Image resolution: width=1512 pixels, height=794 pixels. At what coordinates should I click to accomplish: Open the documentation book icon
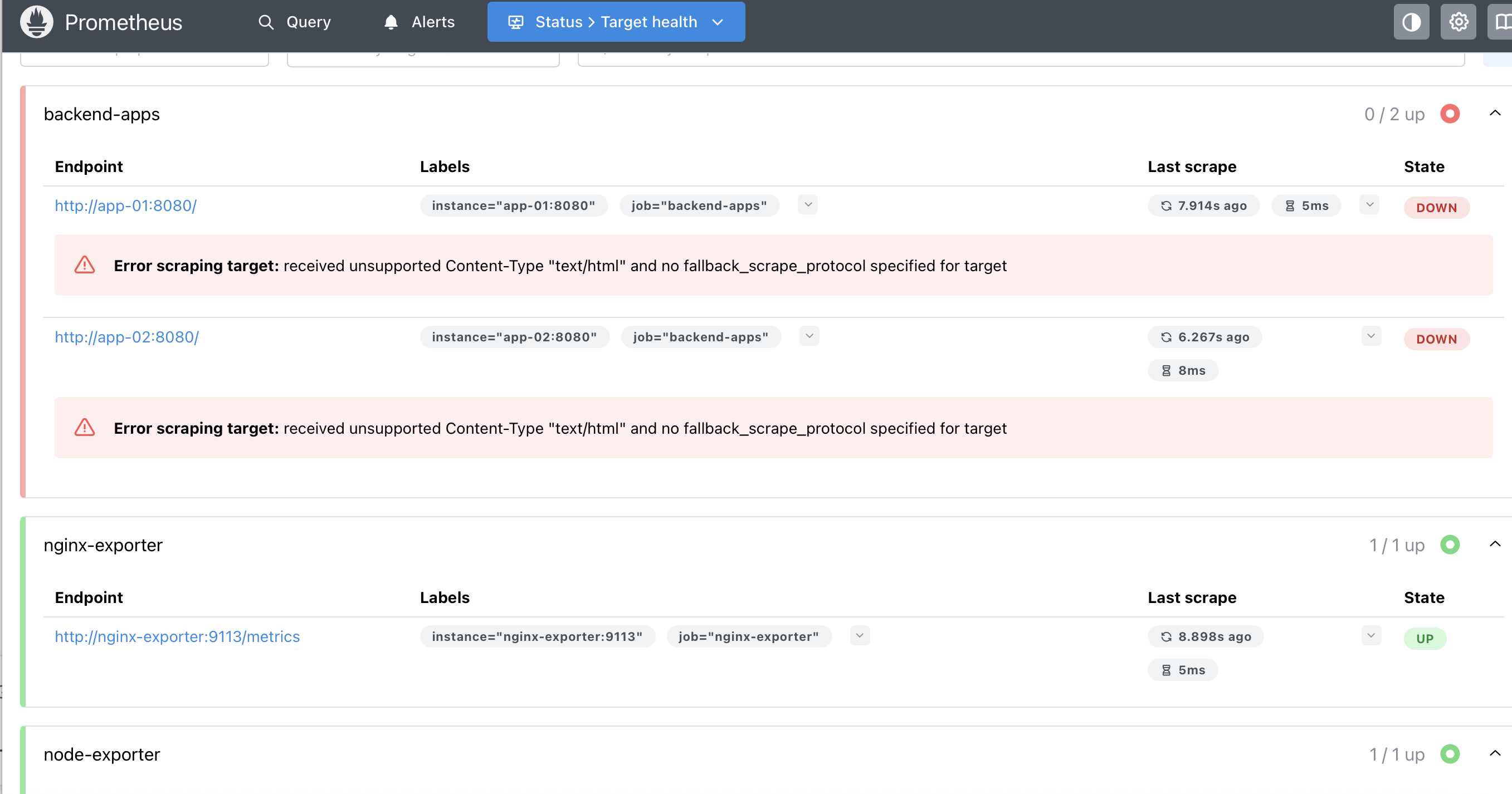[1501, 22]
